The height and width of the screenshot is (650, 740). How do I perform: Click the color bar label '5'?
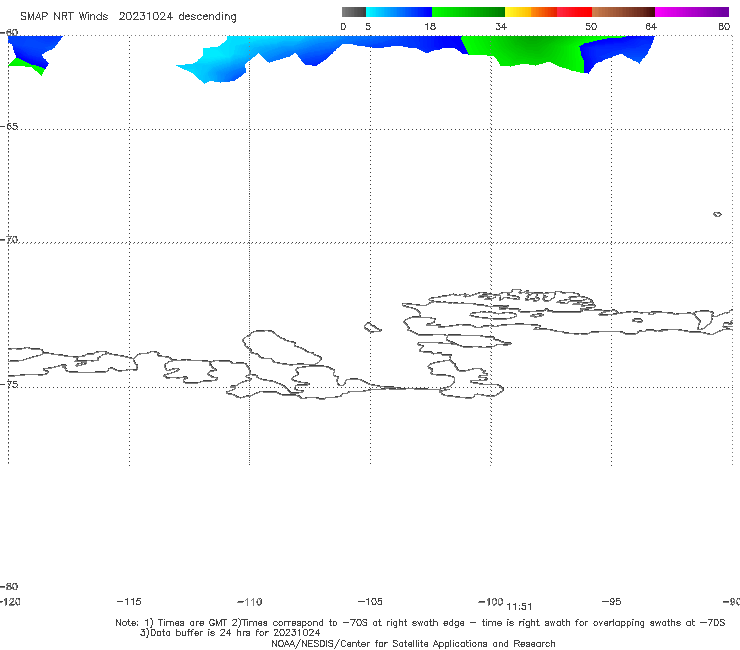[368, 26]
